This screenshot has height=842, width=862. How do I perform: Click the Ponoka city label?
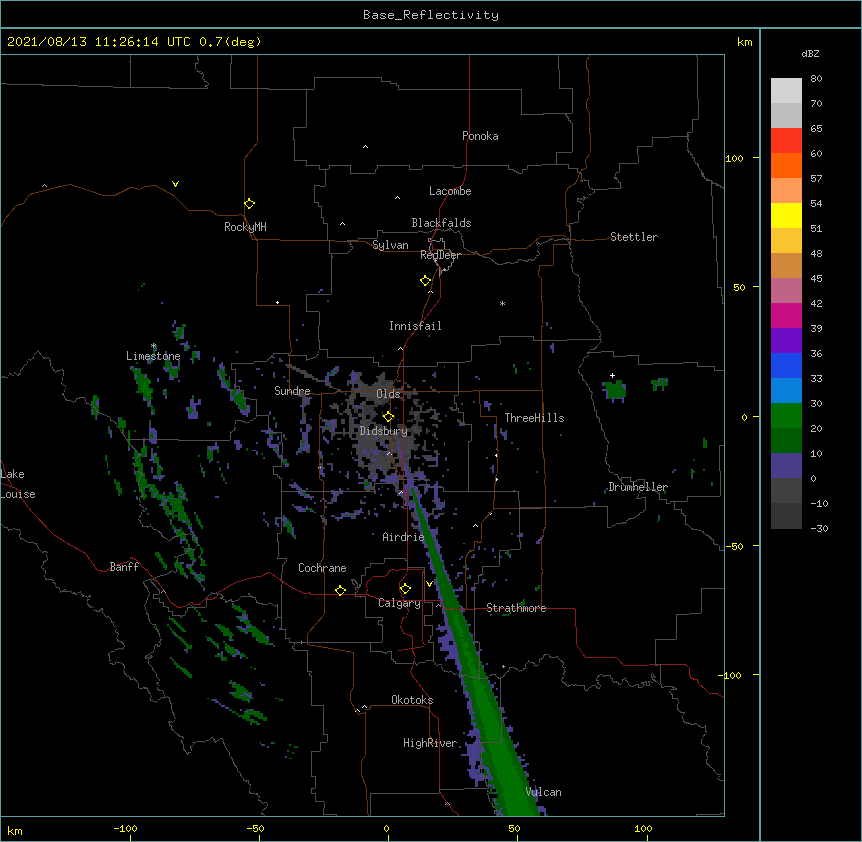[480, 136]
